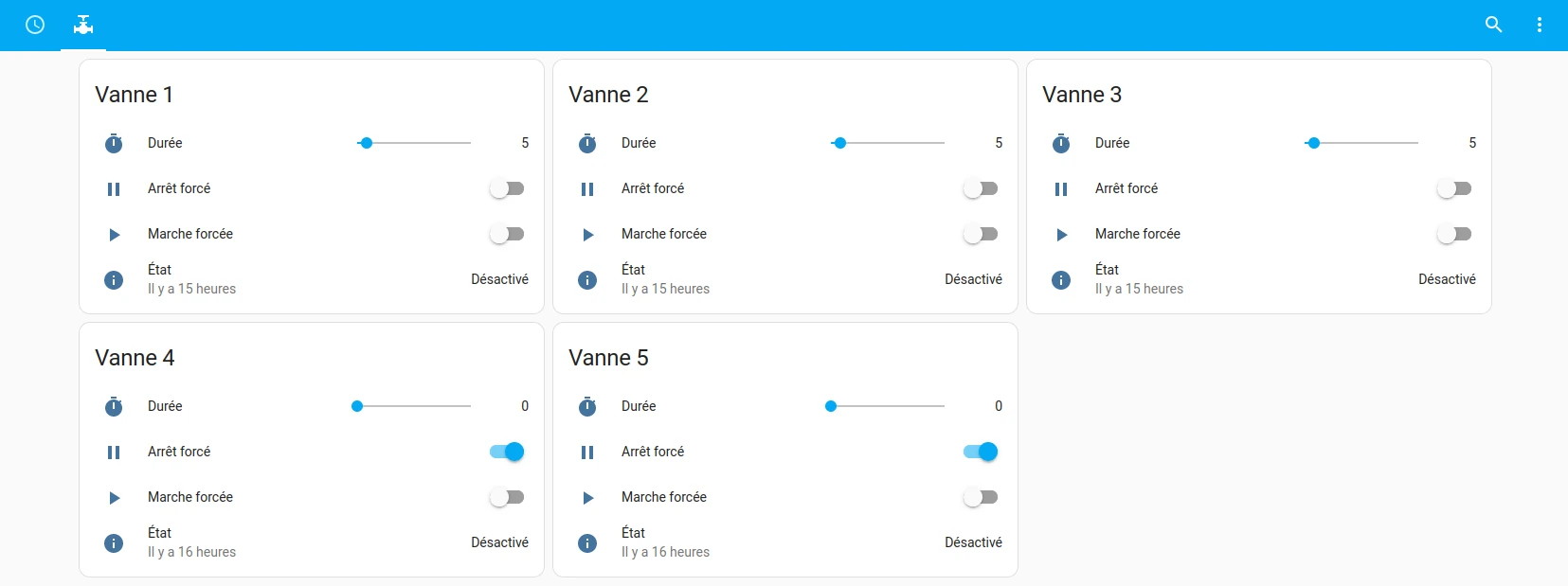
Task: Click the timer icon beside Durée in Vanne 1
Action: tap(114, 143)
